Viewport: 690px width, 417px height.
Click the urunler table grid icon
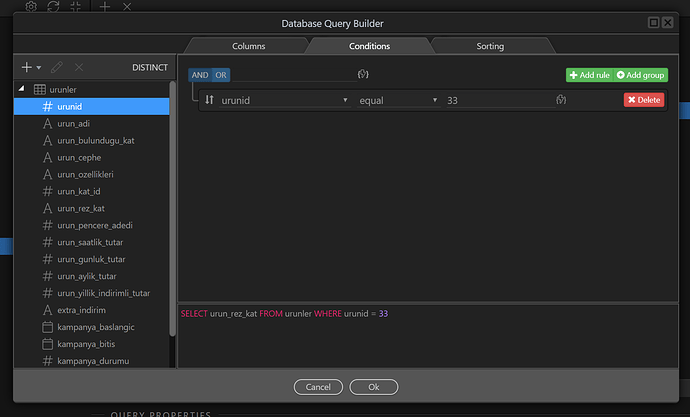pyautogui.click(x=39, y=90)
